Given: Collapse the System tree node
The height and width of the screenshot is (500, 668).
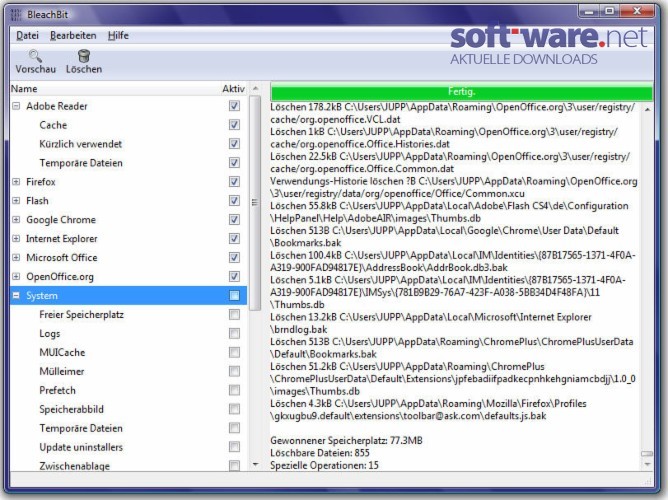Looking at the screenshot, I should 16,296.
